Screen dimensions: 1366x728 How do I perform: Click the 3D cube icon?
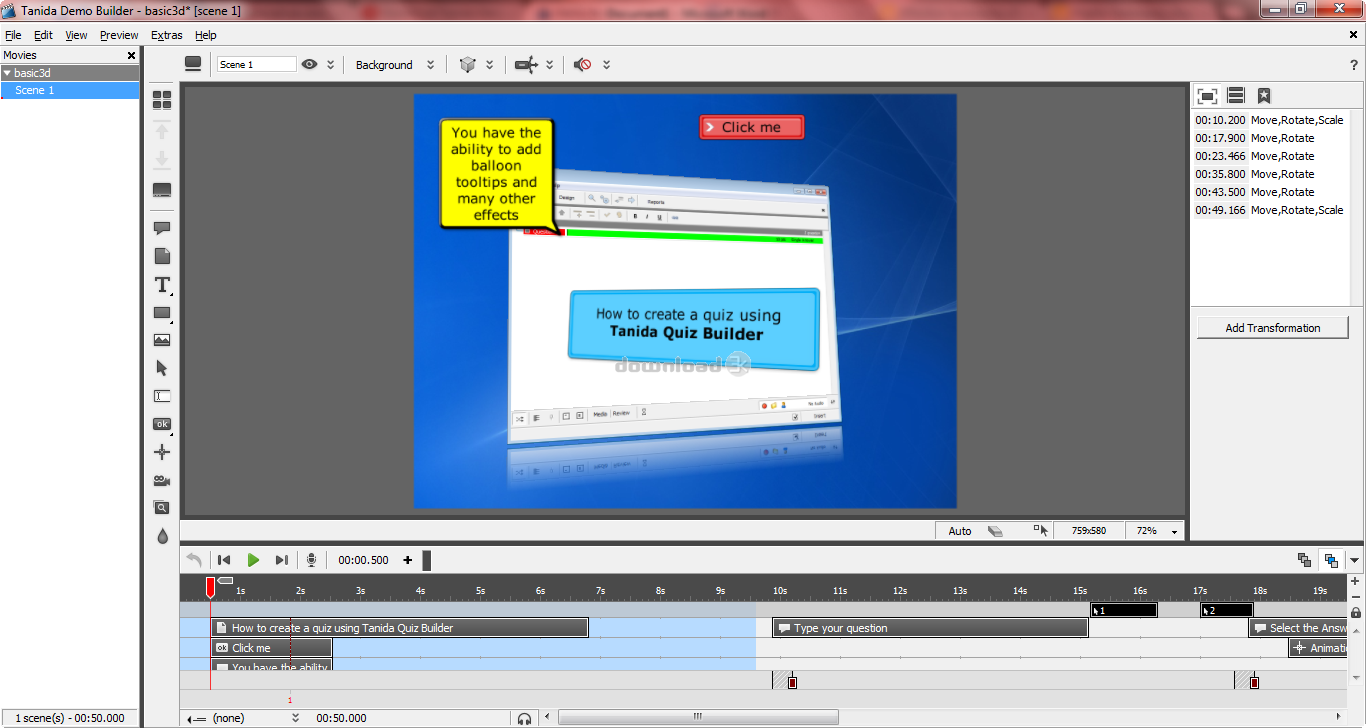point(467,64)
